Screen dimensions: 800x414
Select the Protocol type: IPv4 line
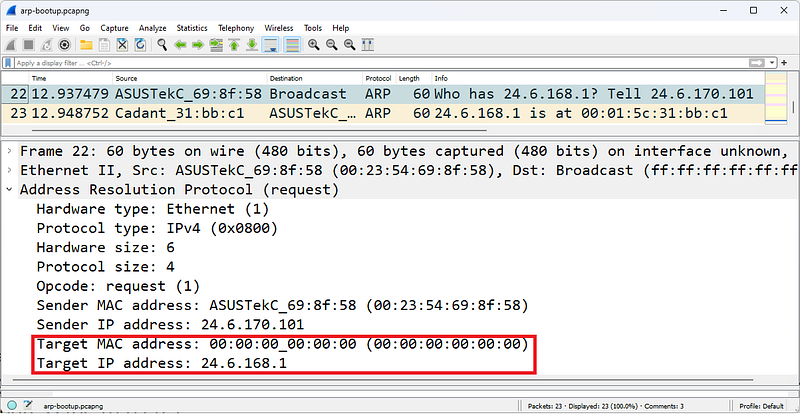[157, 229]
